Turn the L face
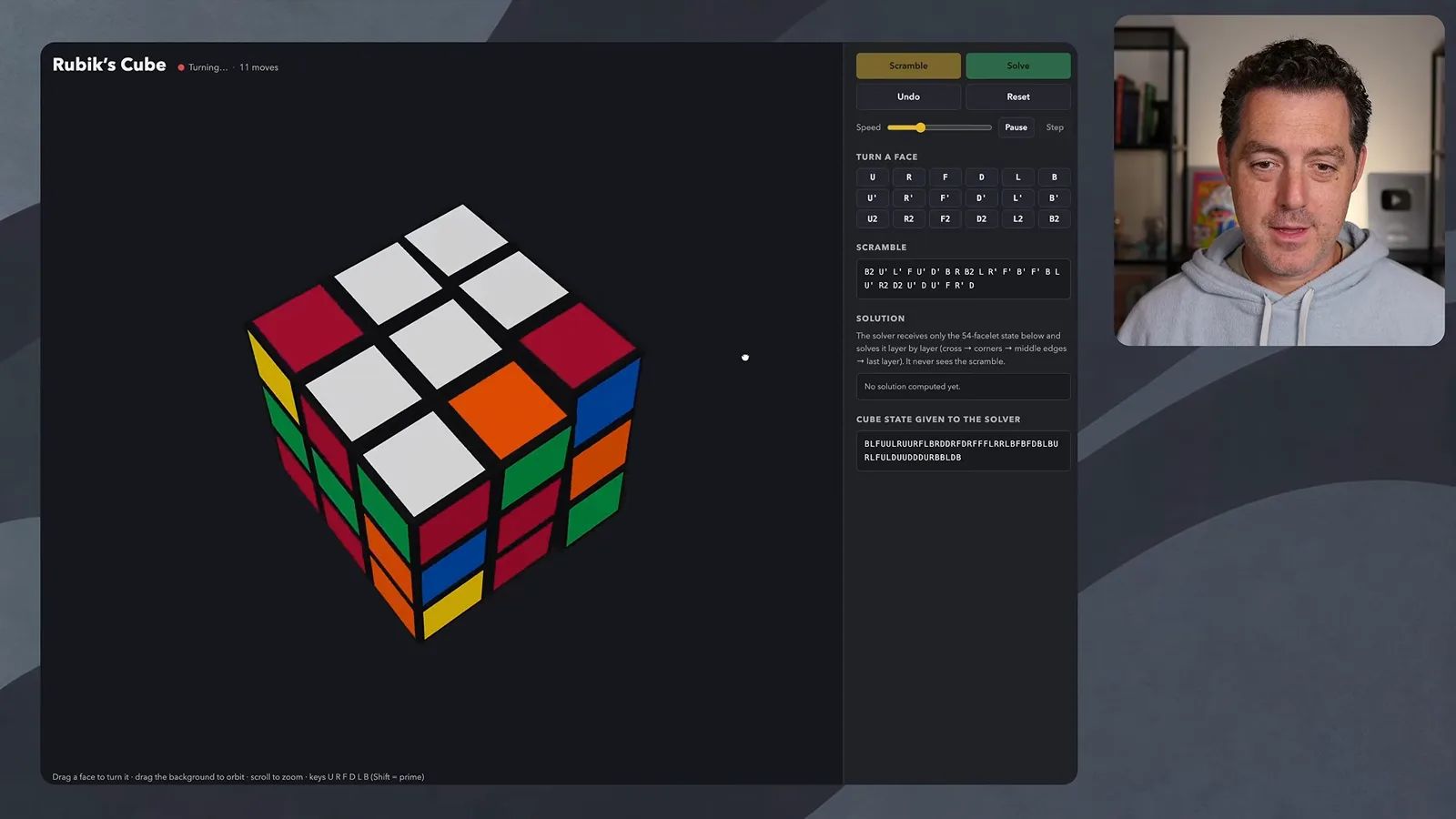The width and height of the screenshot is (1456, 819). [1017, 177]
